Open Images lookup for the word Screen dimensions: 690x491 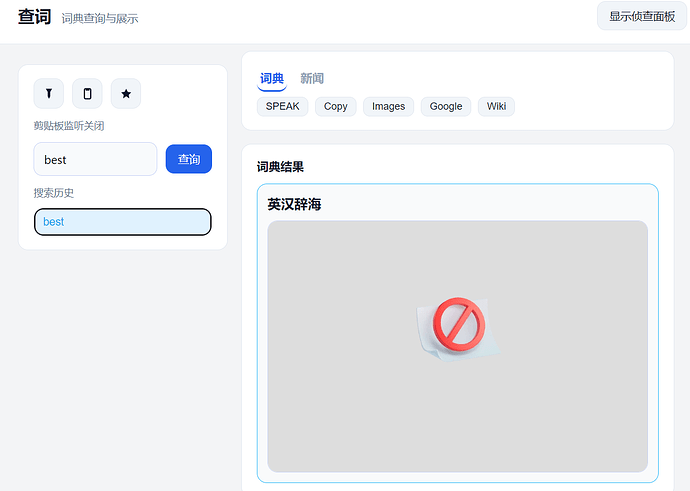coord(388,106)
